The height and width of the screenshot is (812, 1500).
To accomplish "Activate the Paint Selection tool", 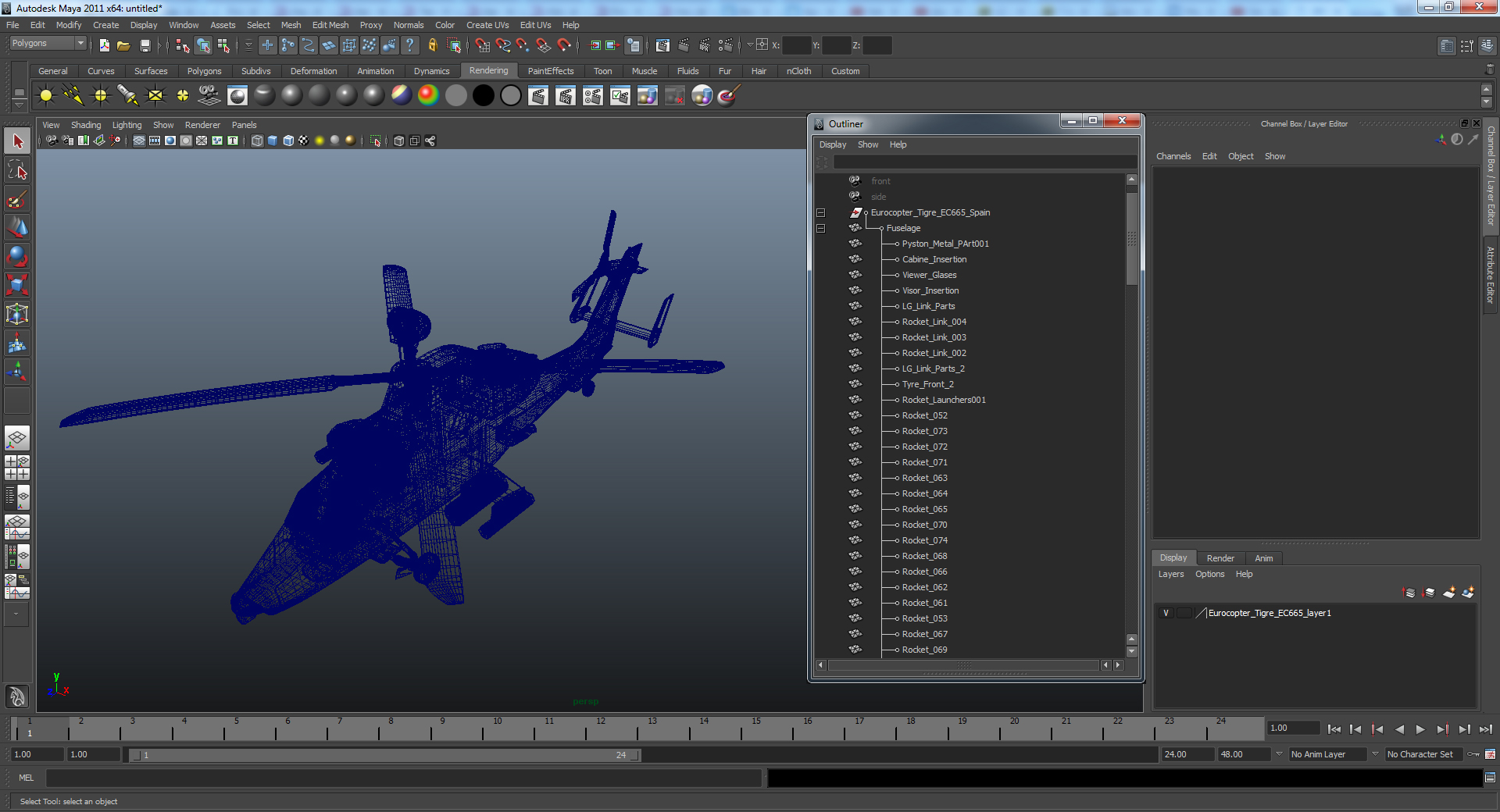I will 17,199.
